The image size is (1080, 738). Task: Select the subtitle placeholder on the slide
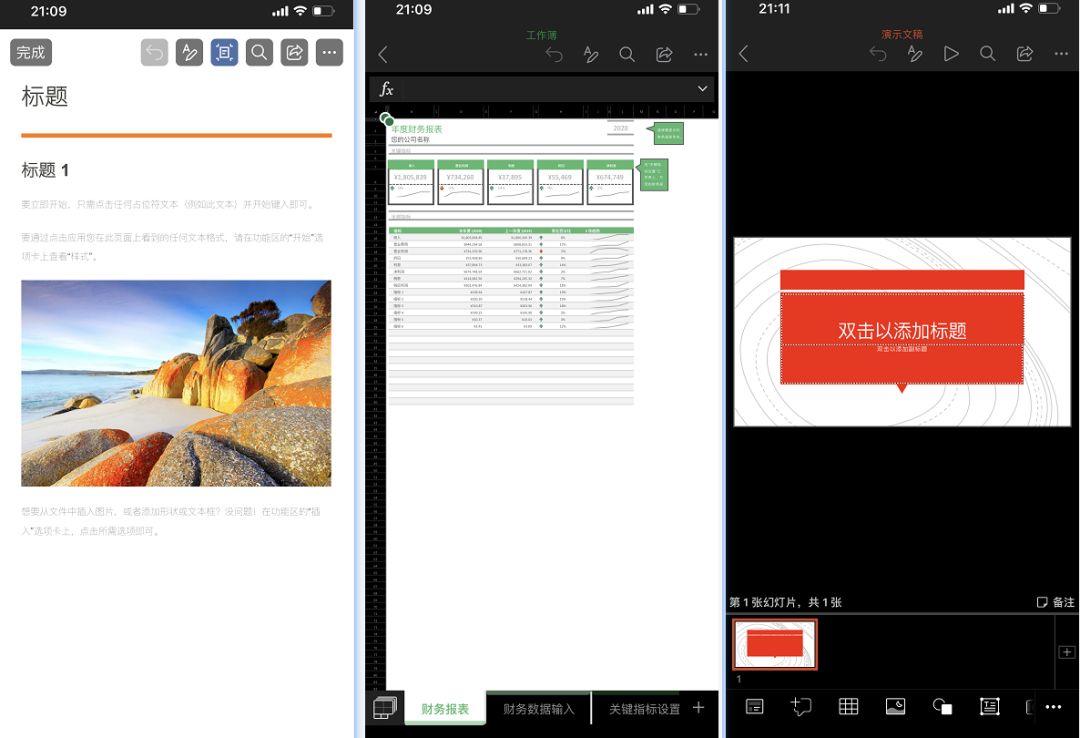click(x=902, y=364)
